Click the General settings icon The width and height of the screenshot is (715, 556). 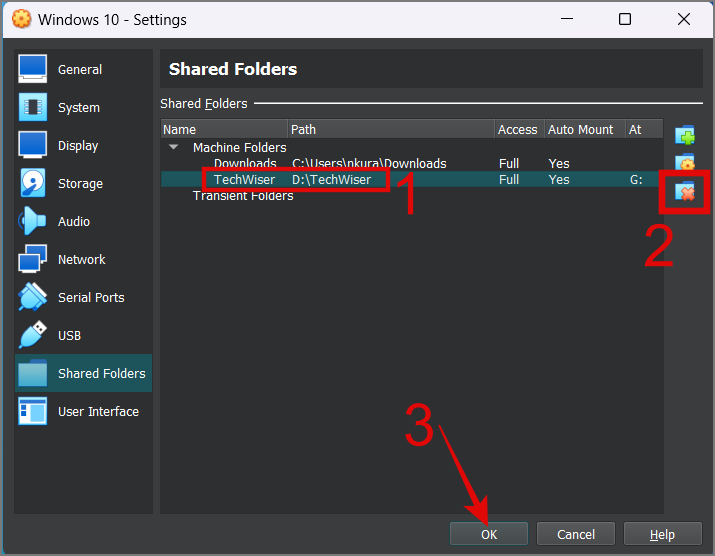(32, 69)
